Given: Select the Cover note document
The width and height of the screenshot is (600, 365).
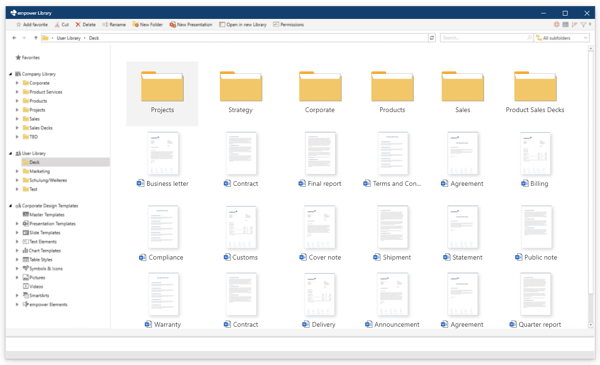Looking at the screenshot, I should pyautogui.click(x=320, y=233).
